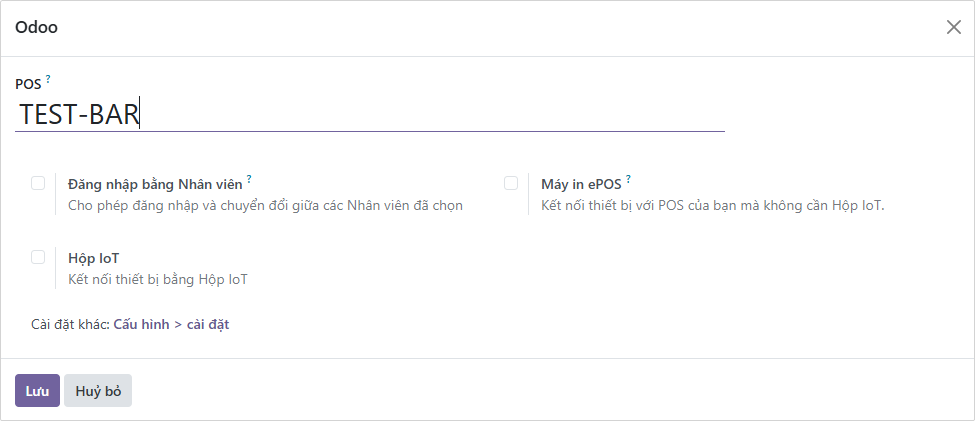Click the Máy in ePOS label text

[580, 184]
